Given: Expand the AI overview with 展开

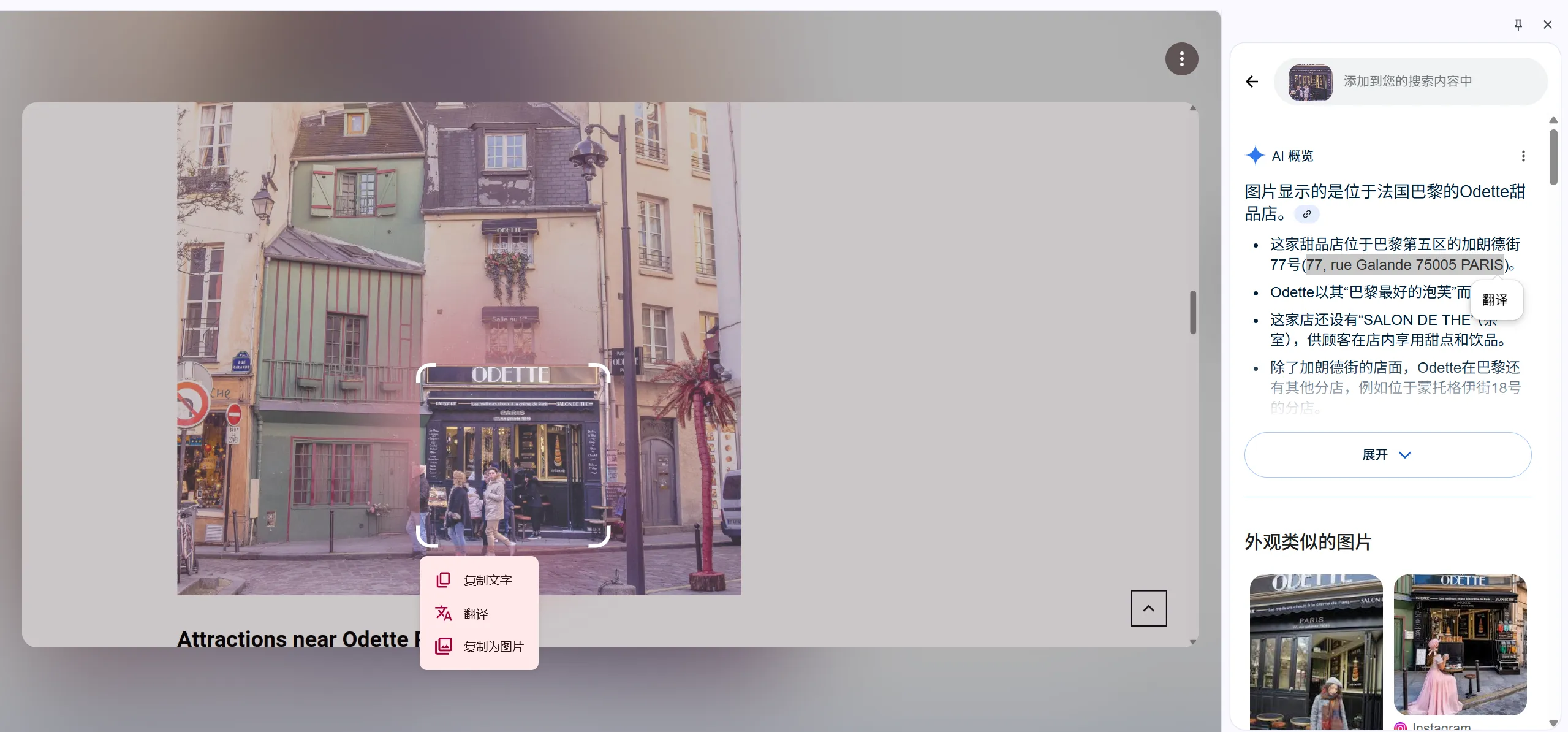Looking at the screenshot, I should click(x=1374, y=455).
